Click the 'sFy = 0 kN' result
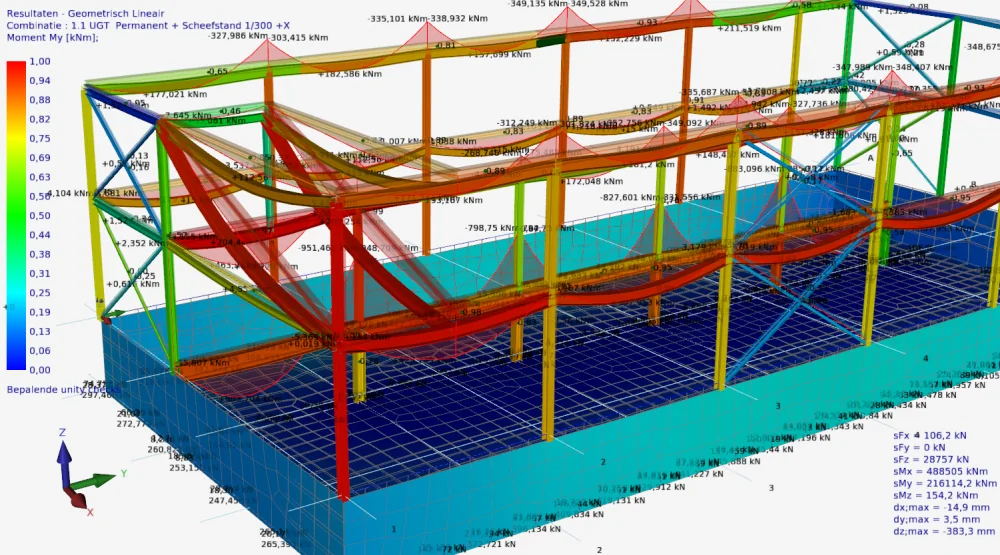Viewport: 1000px width, 555px height. pos(919,447)
